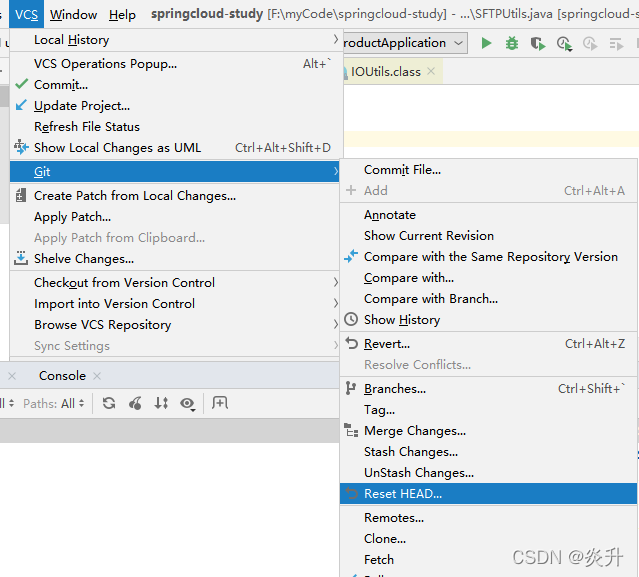The image size is (639, 577).
Task: Click the green Run button in toolbar
Action: tap(486, 43)
